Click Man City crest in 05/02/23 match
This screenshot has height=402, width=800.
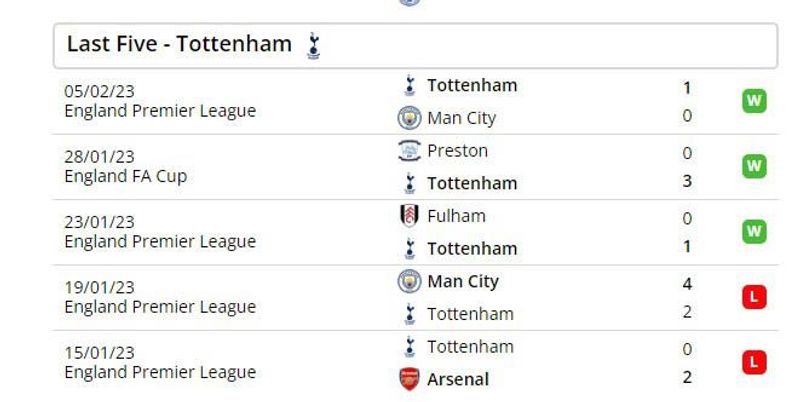pyautogui.click(x=409, y=118)
